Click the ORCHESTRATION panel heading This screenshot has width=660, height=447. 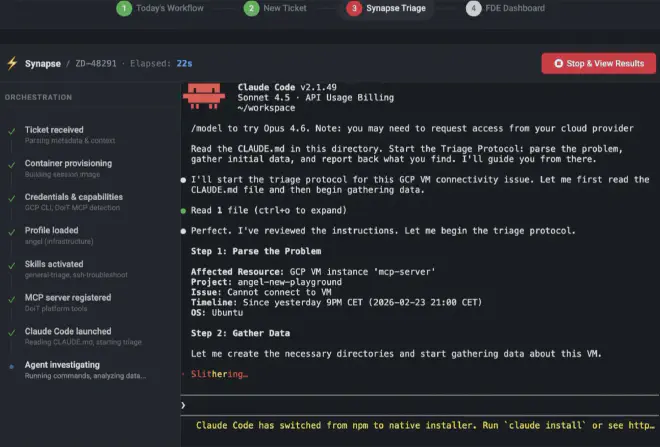tap(38, 97)
